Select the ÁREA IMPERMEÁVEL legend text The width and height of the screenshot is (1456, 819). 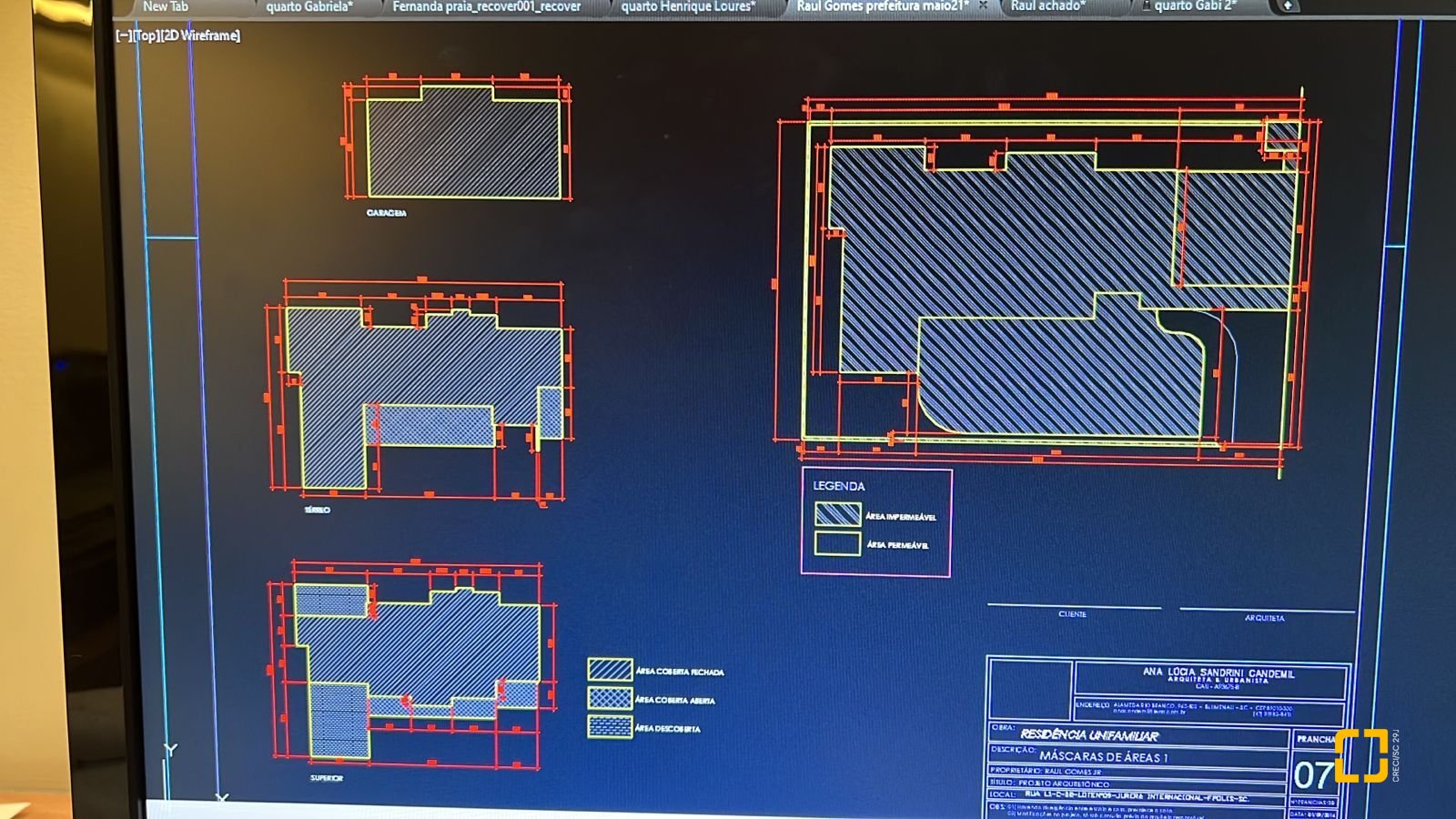click(x=901, y=517)
